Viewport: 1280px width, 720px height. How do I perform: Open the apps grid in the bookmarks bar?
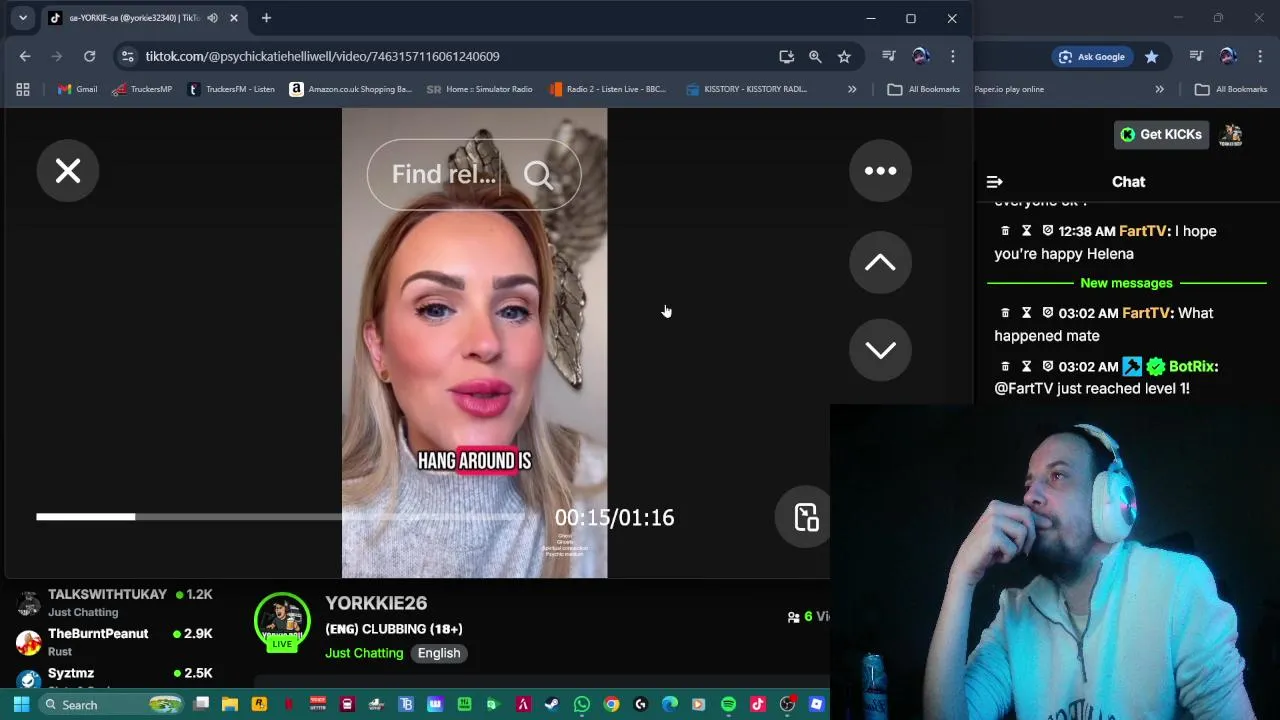23,89
